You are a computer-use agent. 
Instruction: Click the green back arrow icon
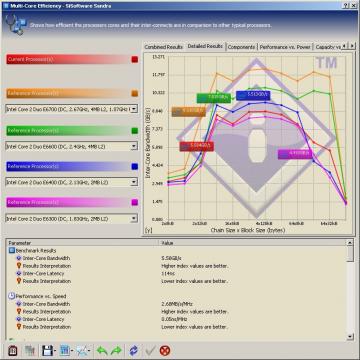pyautogui.click(x=102, y=351)
